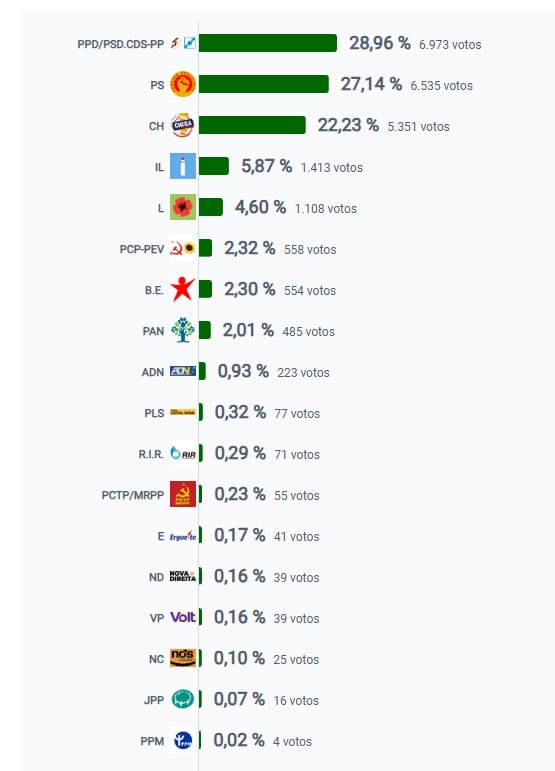
Task: Click the JPP green circle logo
Action: (183, 699)
